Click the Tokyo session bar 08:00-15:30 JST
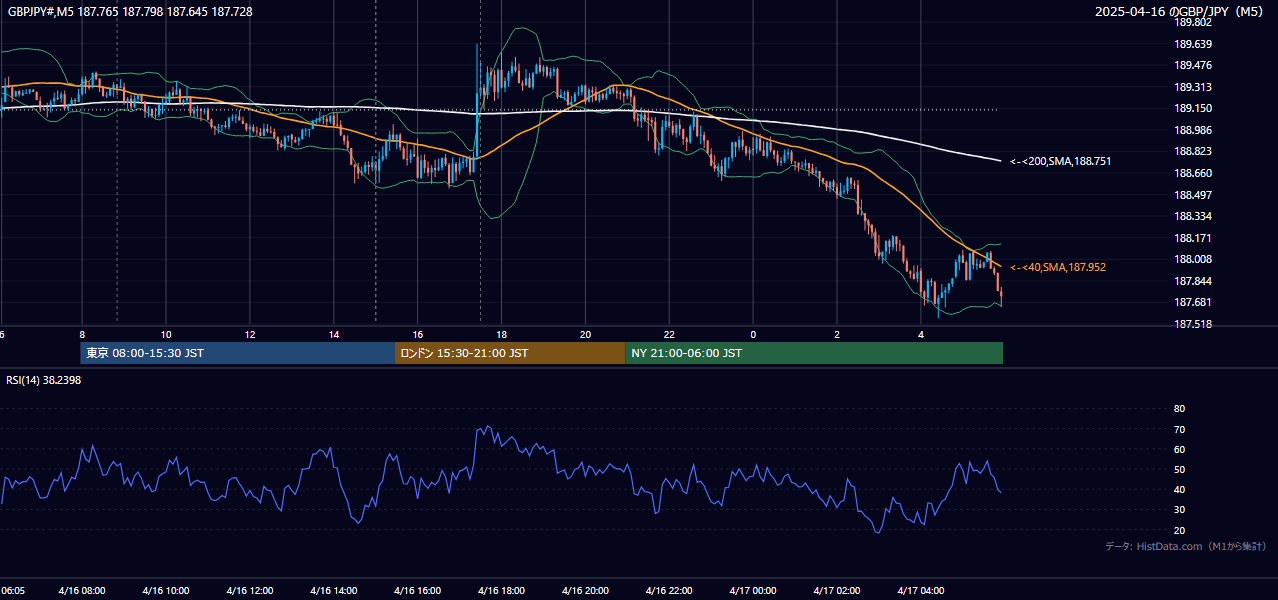 (x=238, y=353)
